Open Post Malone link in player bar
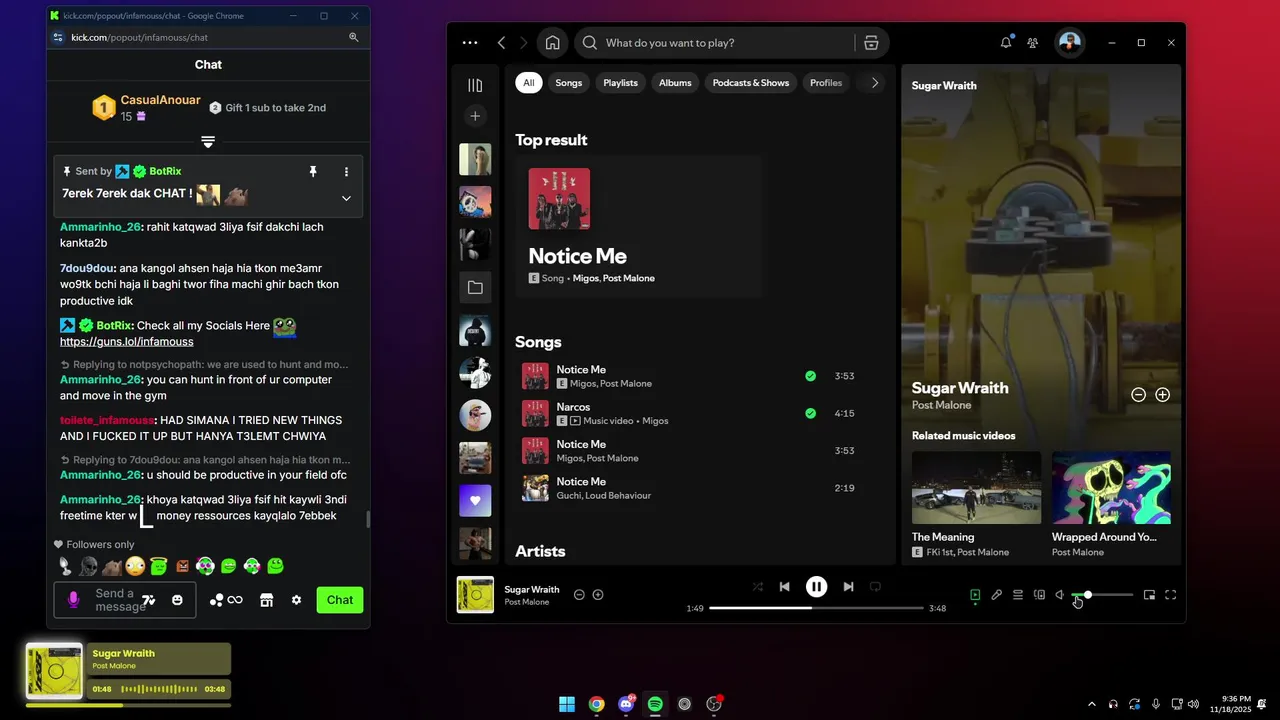Image resolution: width=1280 pixels, height=720 pixels. pos(527,602)
